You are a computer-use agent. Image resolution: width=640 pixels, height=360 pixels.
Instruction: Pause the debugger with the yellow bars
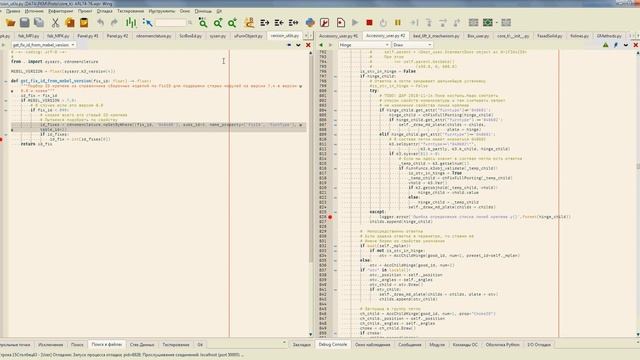(398, 22)
